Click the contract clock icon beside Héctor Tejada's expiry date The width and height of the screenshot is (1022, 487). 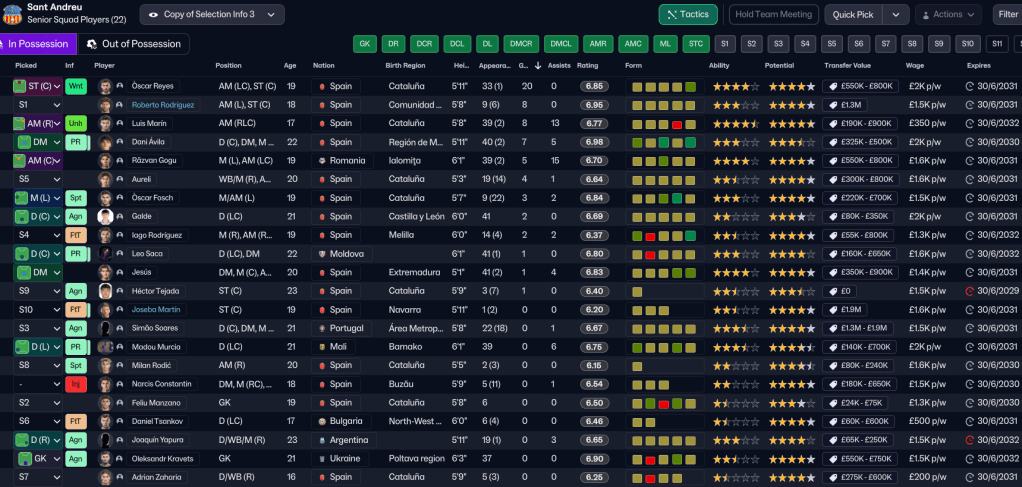969,291
